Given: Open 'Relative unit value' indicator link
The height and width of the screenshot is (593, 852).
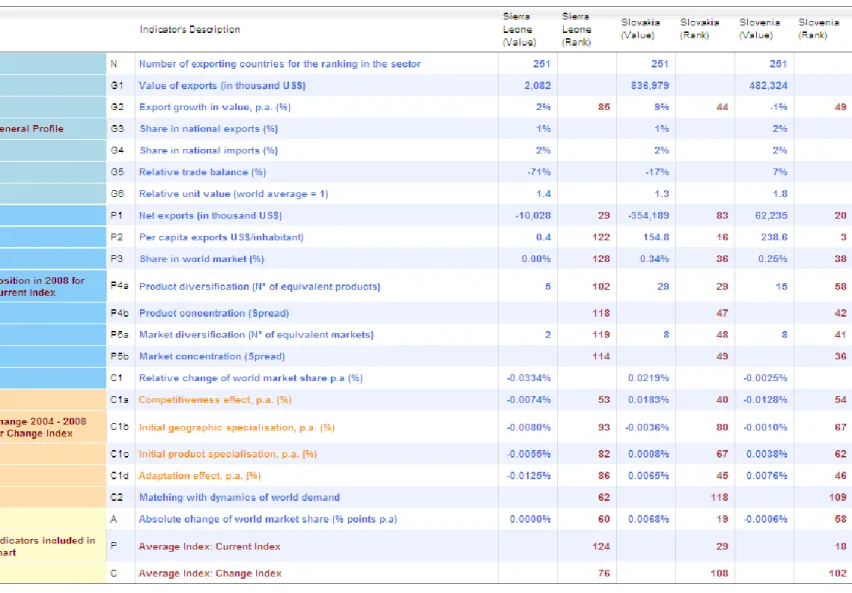Looking at the screenshot, I should coord(234,194).
